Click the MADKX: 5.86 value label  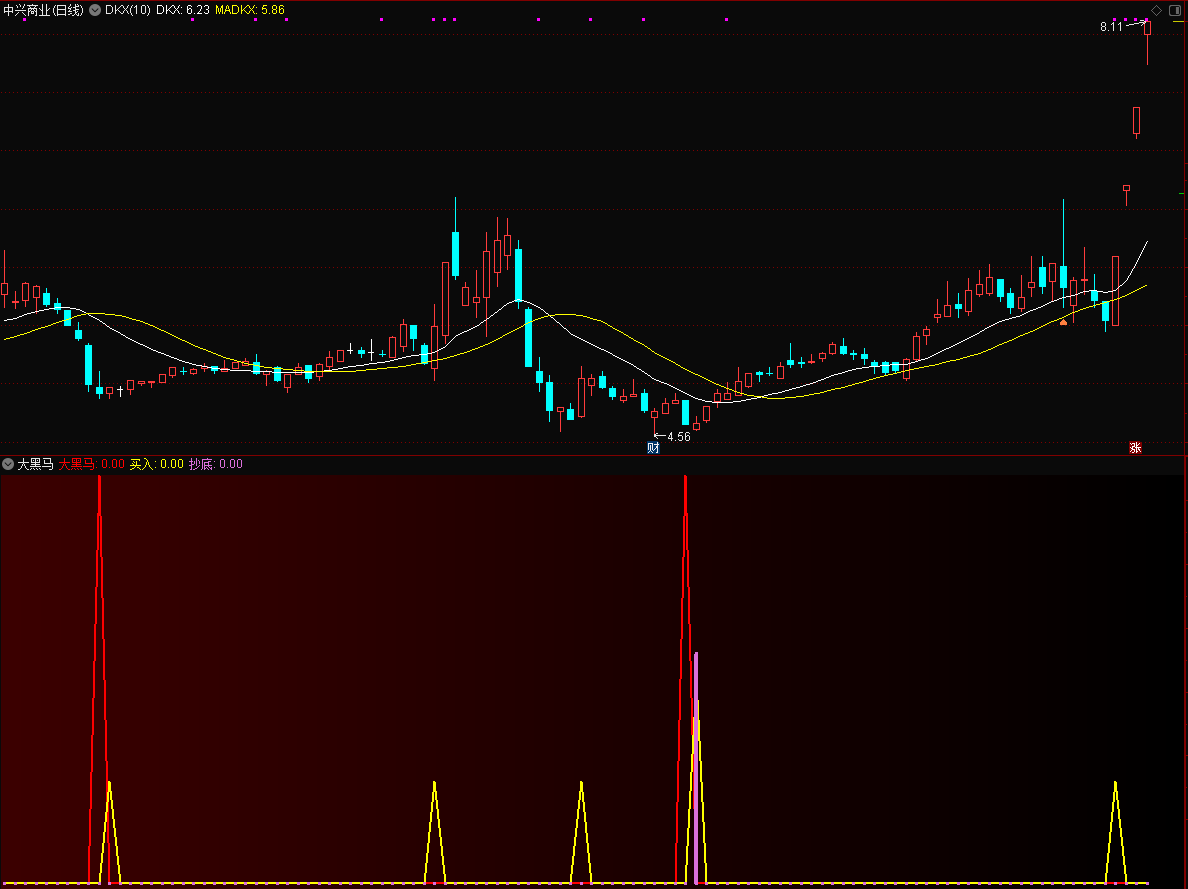[250, 10]
